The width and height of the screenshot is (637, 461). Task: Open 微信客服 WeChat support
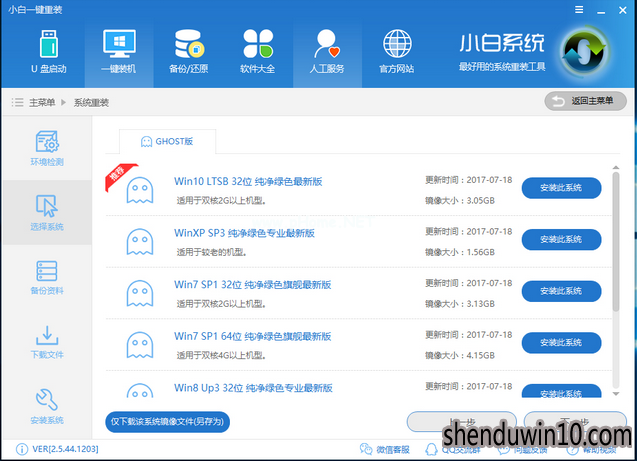click(385, 449)
